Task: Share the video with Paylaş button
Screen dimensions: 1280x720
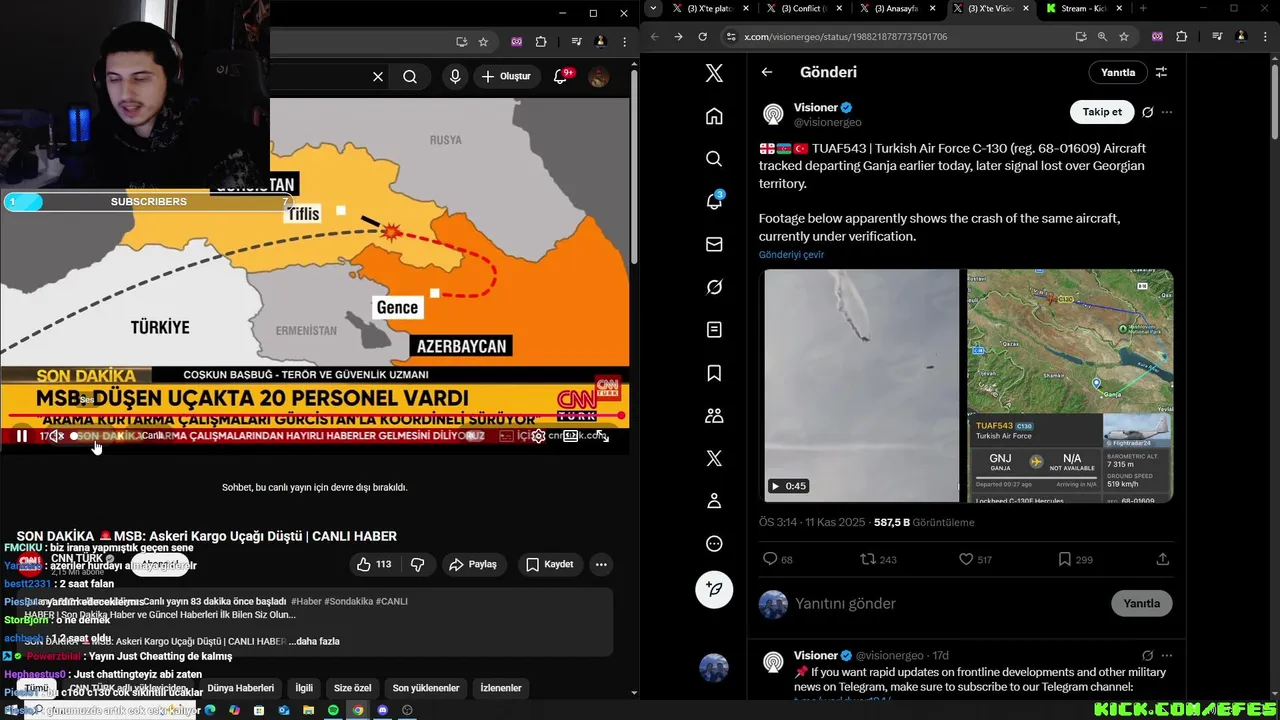Action: [x=474, y=564]
